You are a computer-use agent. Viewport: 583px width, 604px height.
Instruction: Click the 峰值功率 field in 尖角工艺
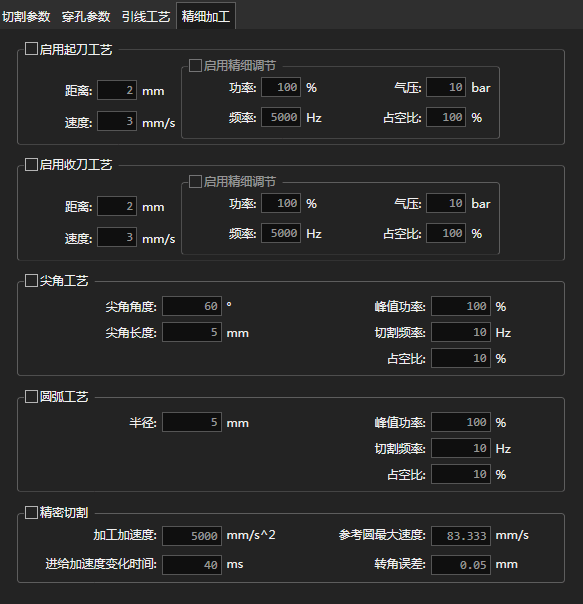tap(461, 306)
